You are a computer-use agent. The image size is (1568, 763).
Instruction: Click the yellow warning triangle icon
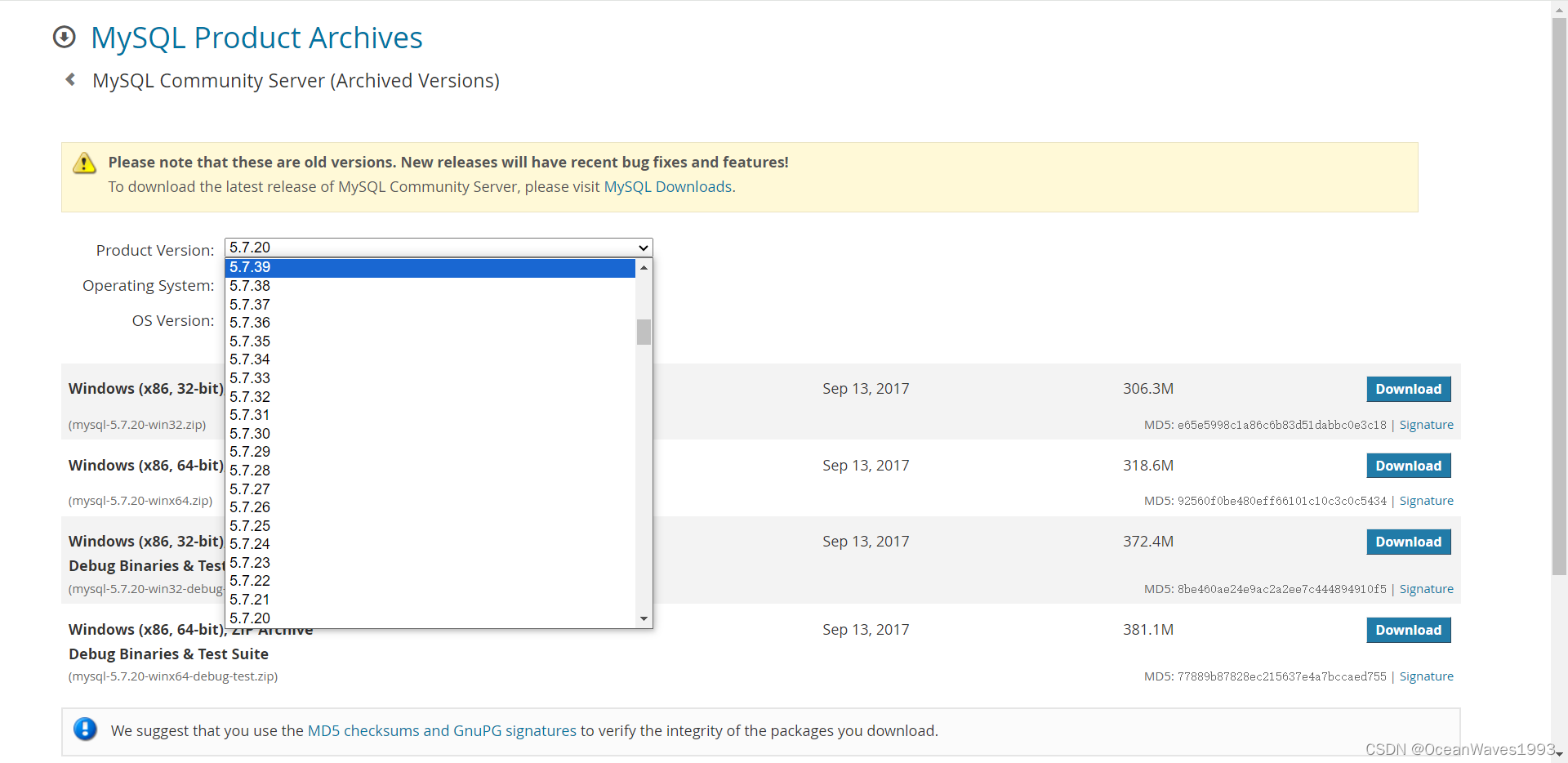[x=84, y=163]
